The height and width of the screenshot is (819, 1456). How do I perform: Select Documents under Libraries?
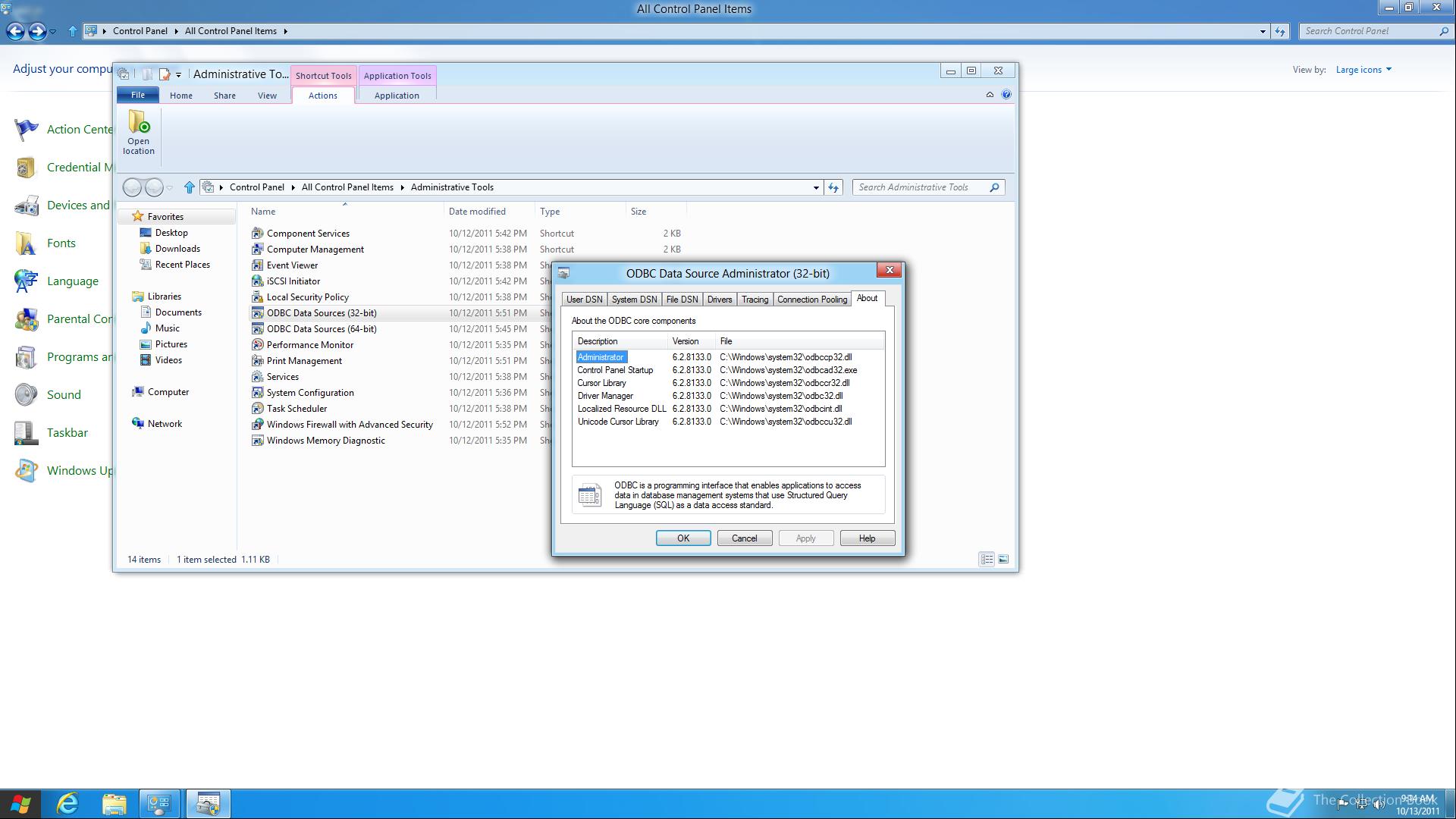[178, 312]
